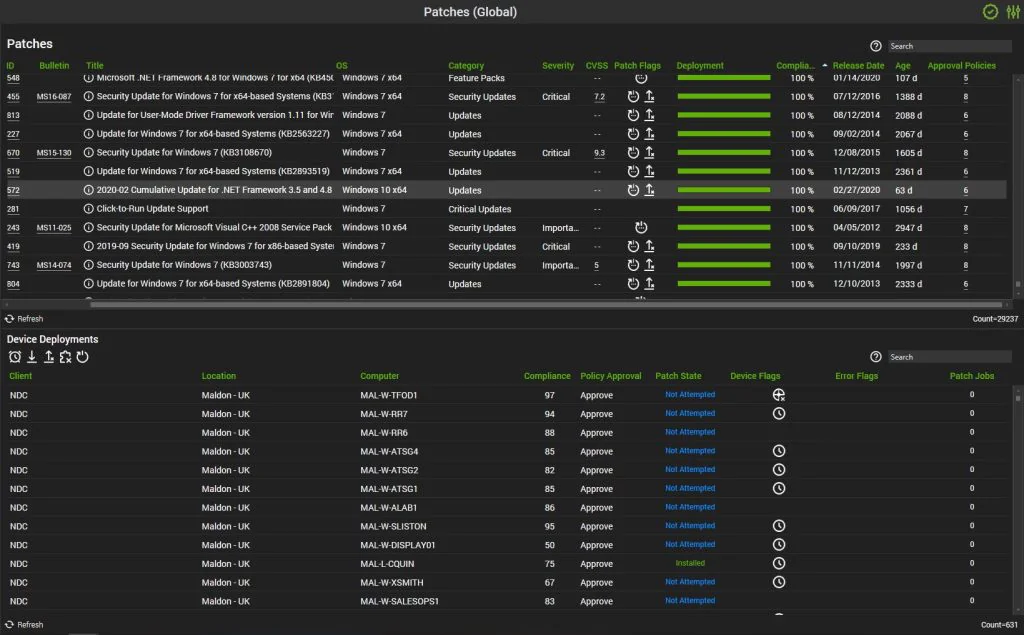Click the deployment progress bar for patch 804
Screen dimensions: 1024x635
(x=724, y=284)
